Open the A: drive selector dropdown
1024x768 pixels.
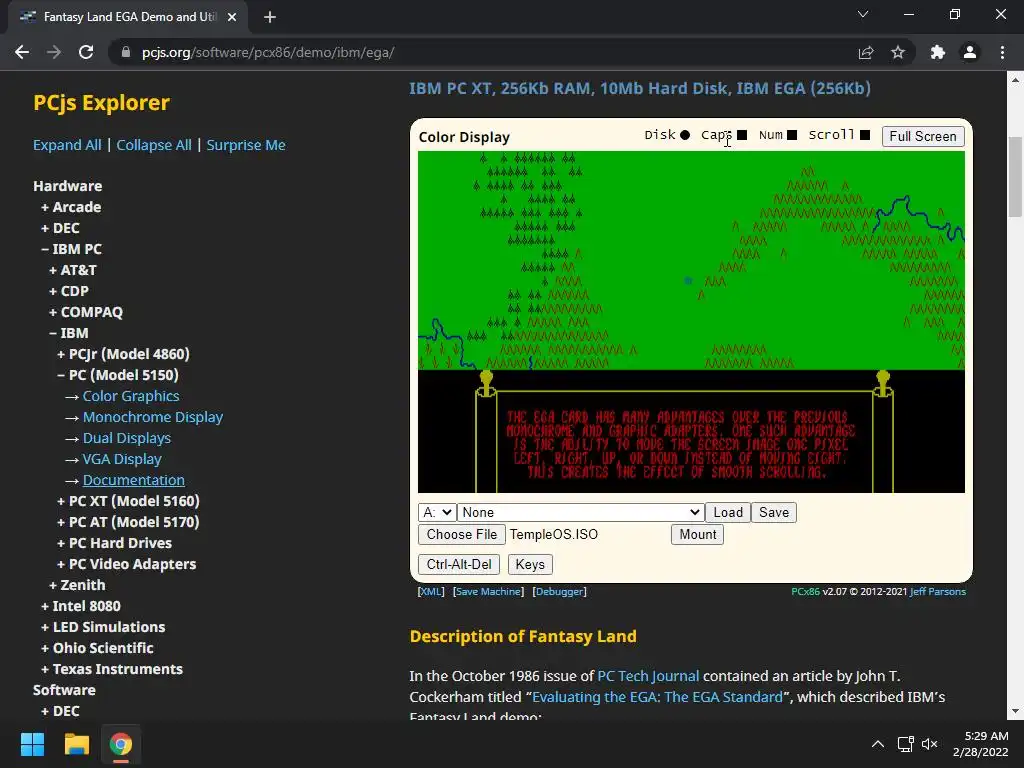437,512
